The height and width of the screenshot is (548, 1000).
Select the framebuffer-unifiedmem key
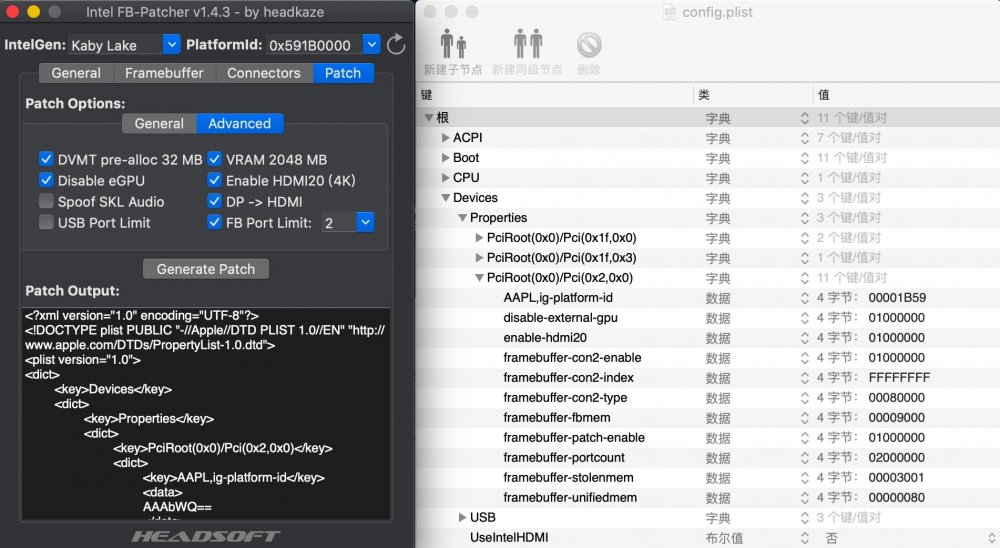tap(570, 498)
